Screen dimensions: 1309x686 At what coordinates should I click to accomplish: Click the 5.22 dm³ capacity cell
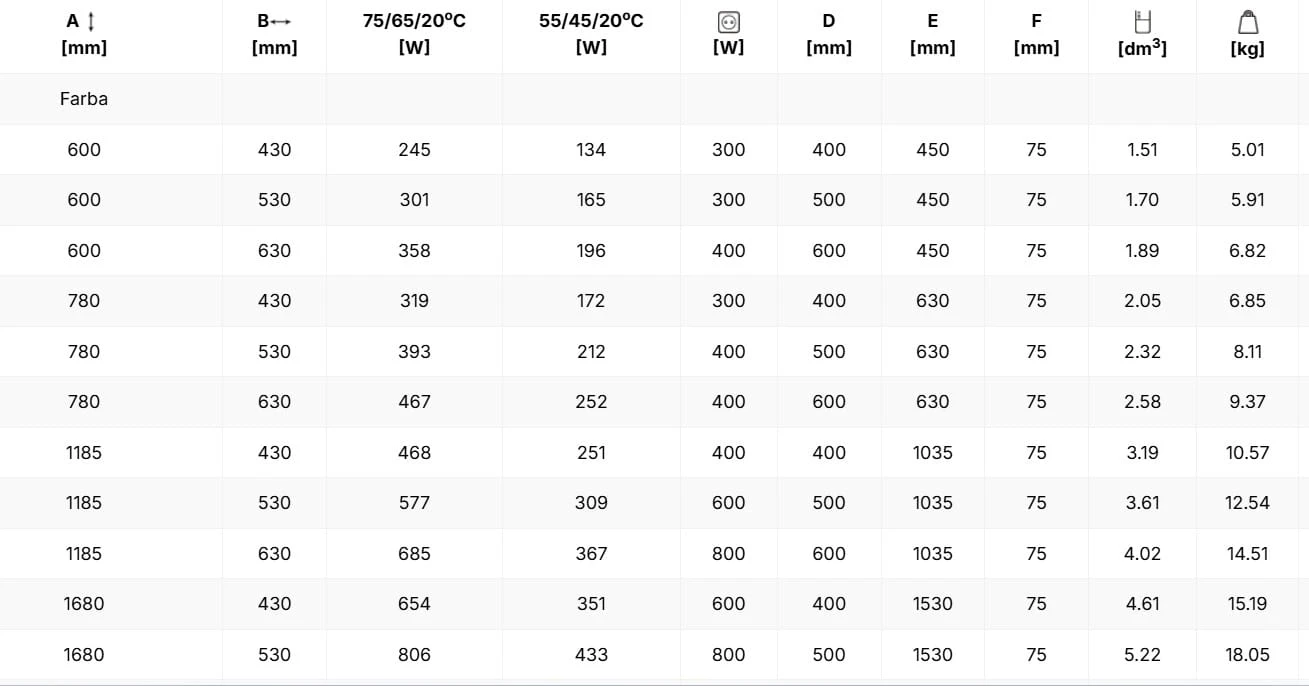[x=1142, y=655]
